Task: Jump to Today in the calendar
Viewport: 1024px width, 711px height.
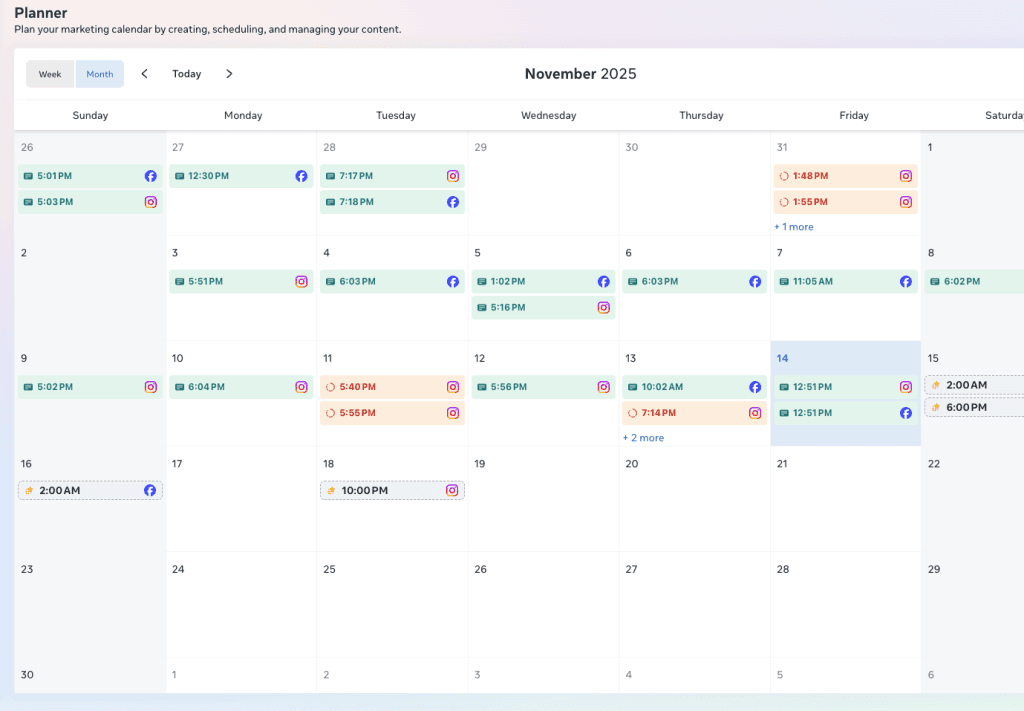Action: click(186, 74)
